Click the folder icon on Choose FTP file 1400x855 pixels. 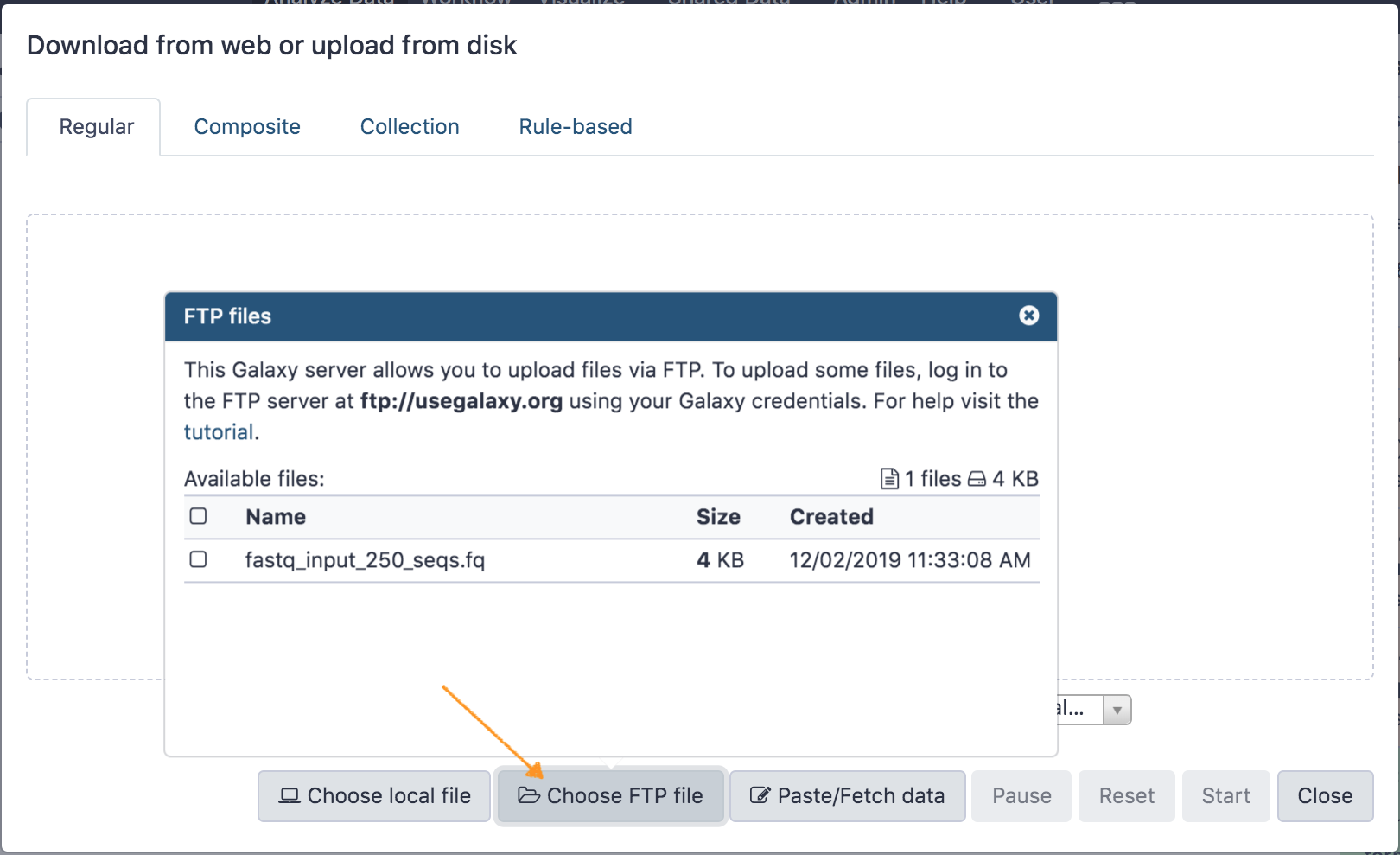tap(529, 795)
